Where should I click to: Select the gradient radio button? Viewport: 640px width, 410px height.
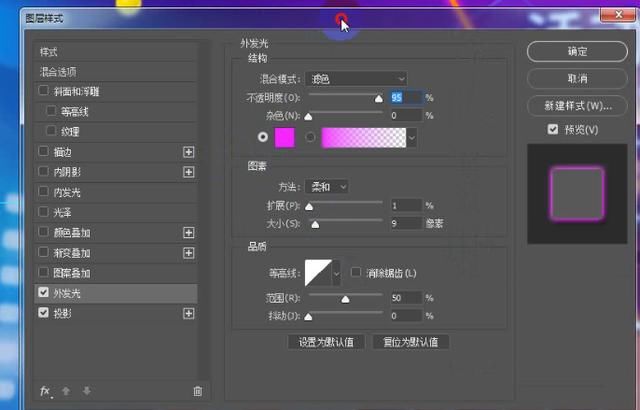pyautogui.click(x=310, y=137)
